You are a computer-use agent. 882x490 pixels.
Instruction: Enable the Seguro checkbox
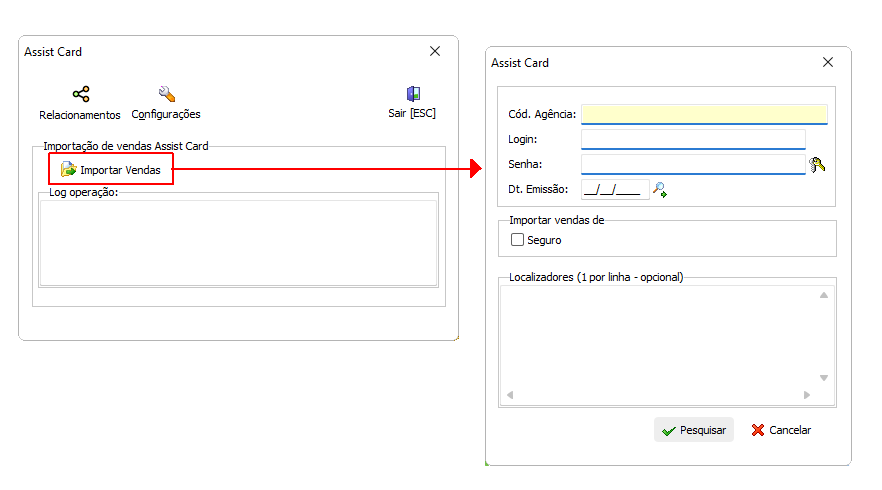(x=517, y=240)
